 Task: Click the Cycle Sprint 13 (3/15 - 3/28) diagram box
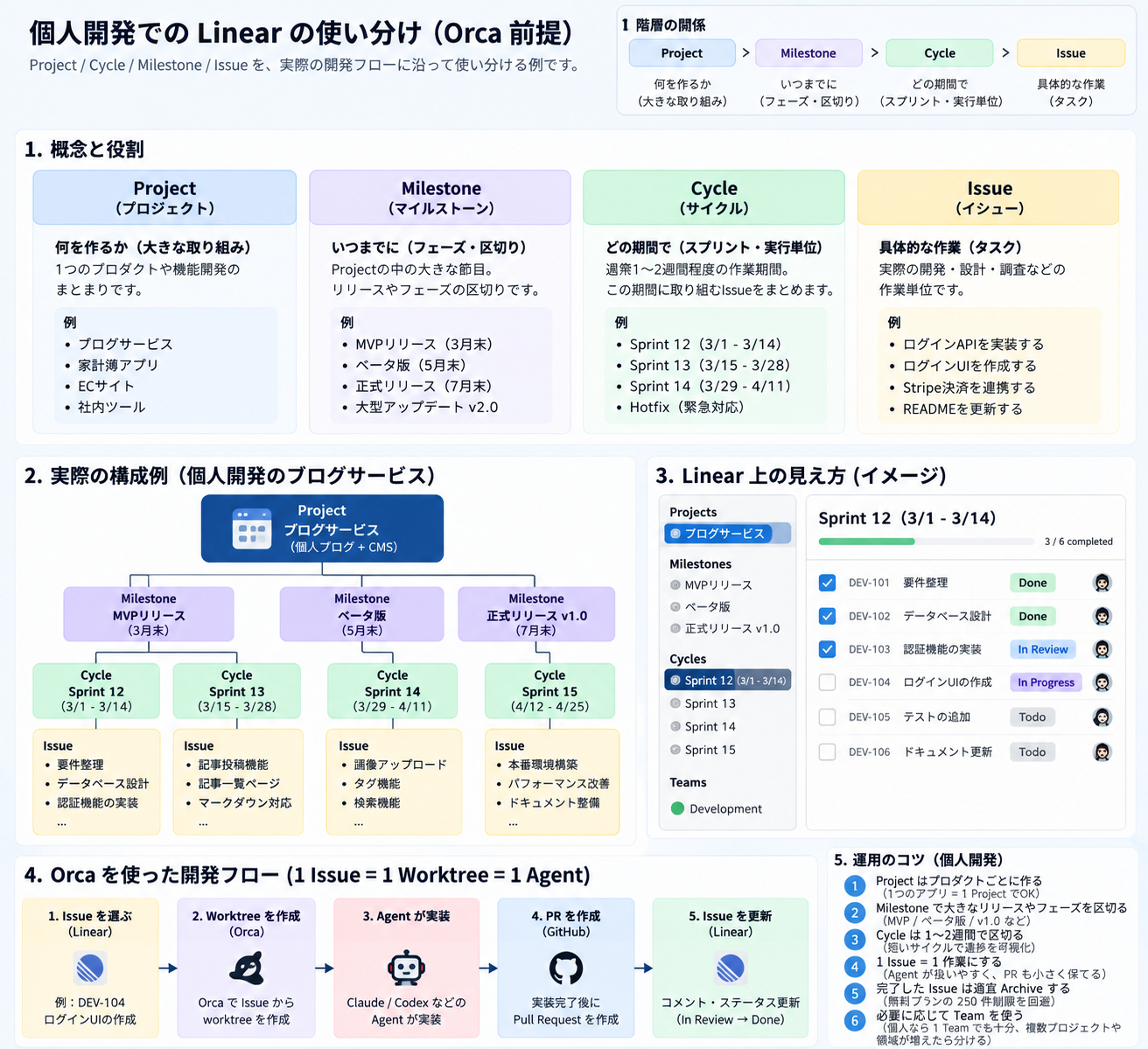coord(237,691)
